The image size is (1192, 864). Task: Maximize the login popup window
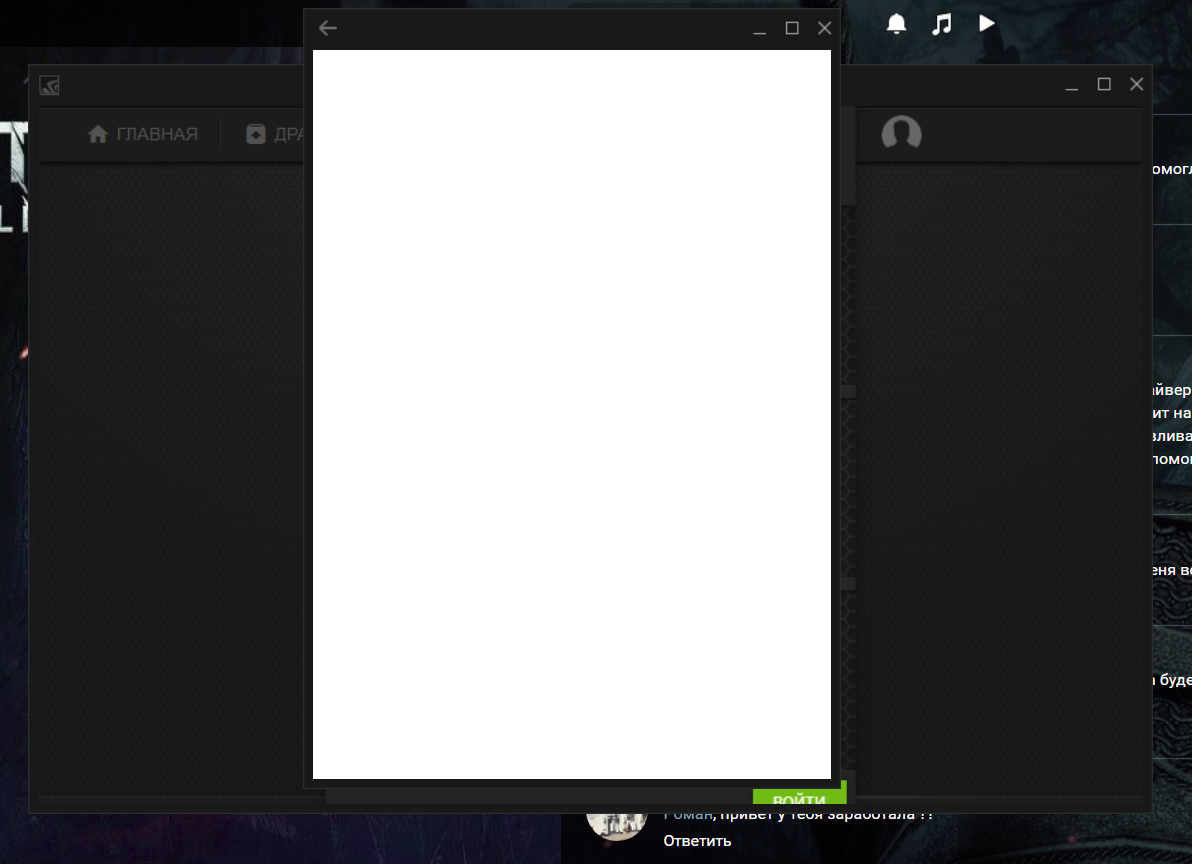point(792,28)
